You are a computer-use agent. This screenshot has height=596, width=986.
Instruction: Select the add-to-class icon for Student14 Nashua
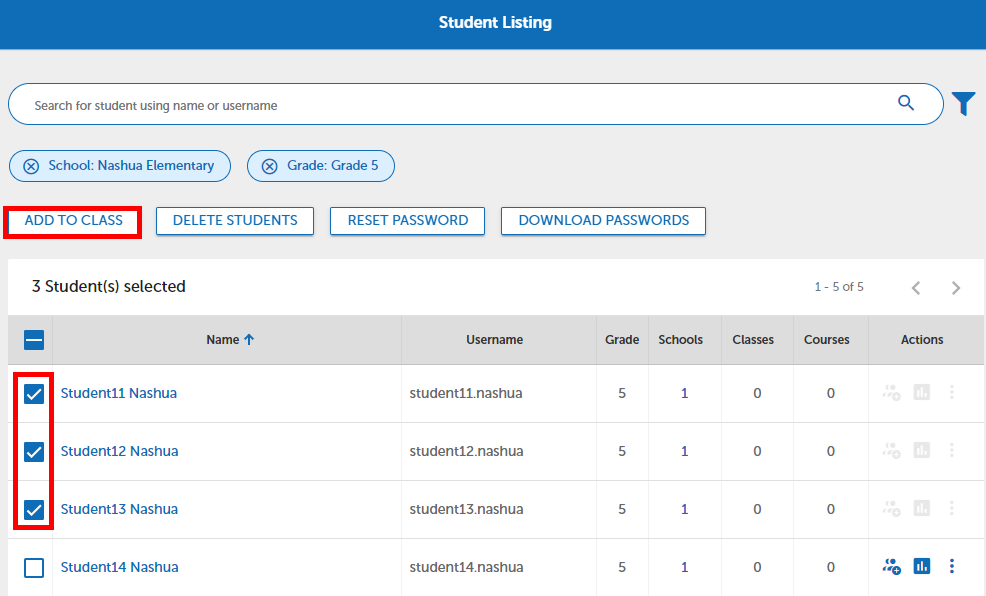pos(890,566)
